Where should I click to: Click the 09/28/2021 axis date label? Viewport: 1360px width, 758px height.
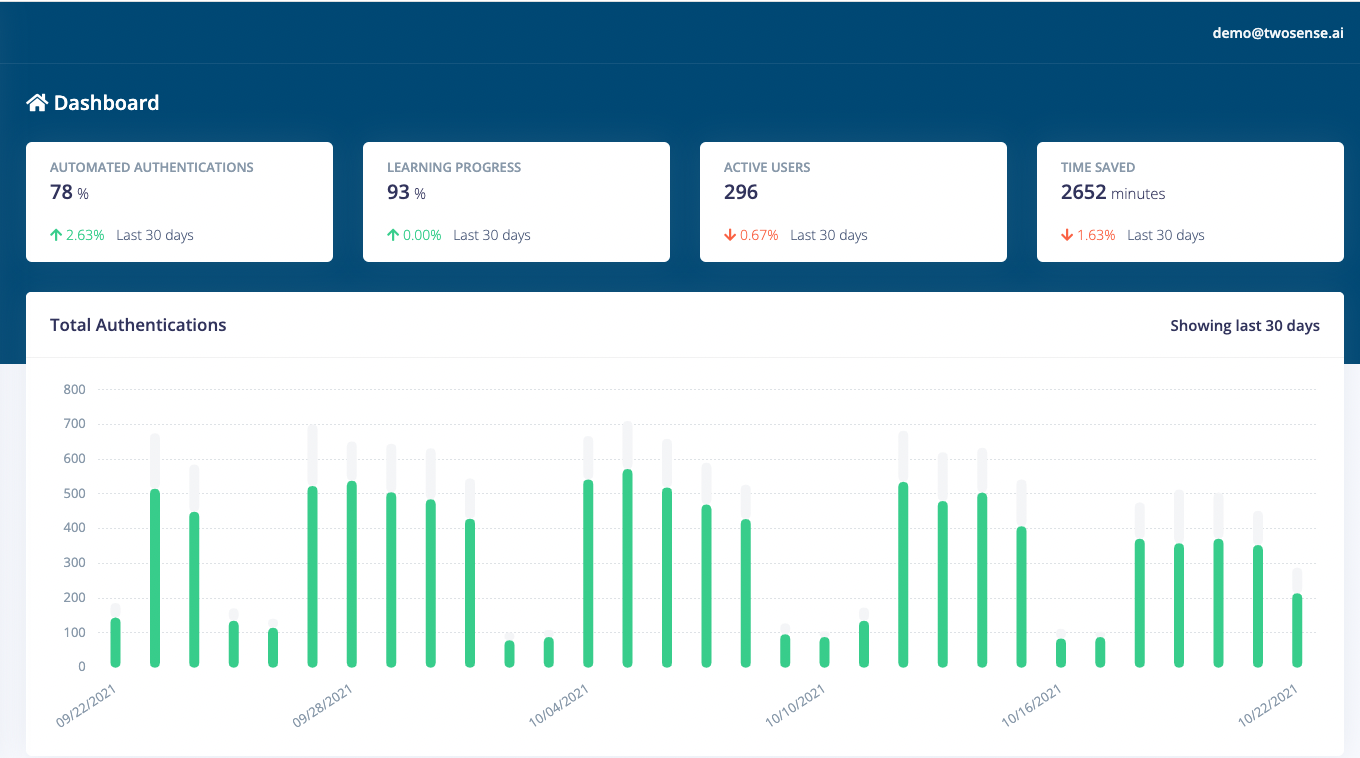(x=323, y=705)
